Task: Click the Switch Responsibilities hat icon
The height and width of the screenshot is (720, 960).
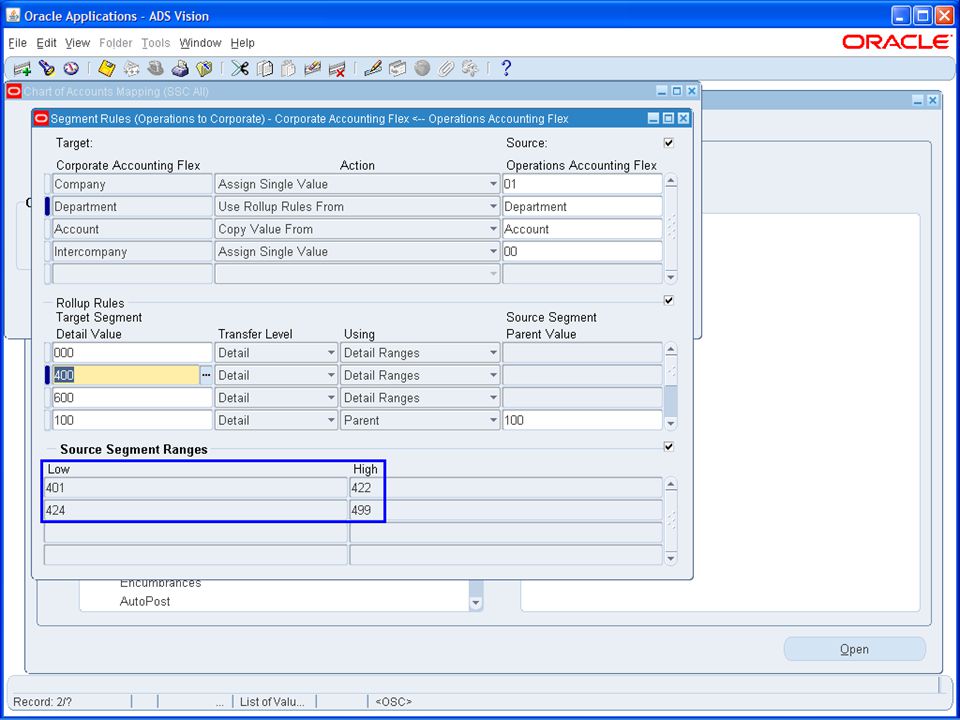Action: tap(156, 68)
